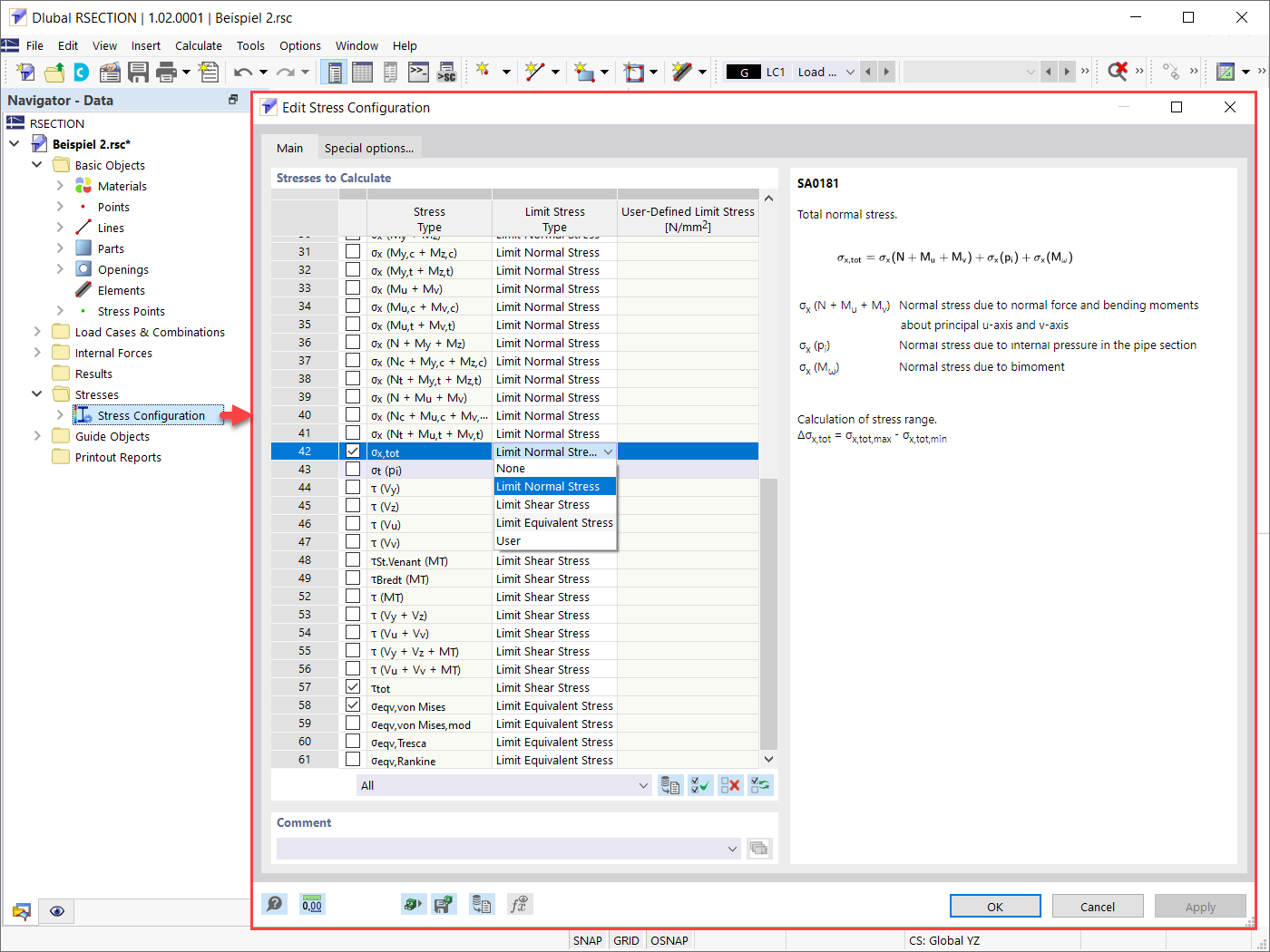Collapse the Basic Objects tree node
The height and width of the screenshot is (952, 1270).
point(36,164)
